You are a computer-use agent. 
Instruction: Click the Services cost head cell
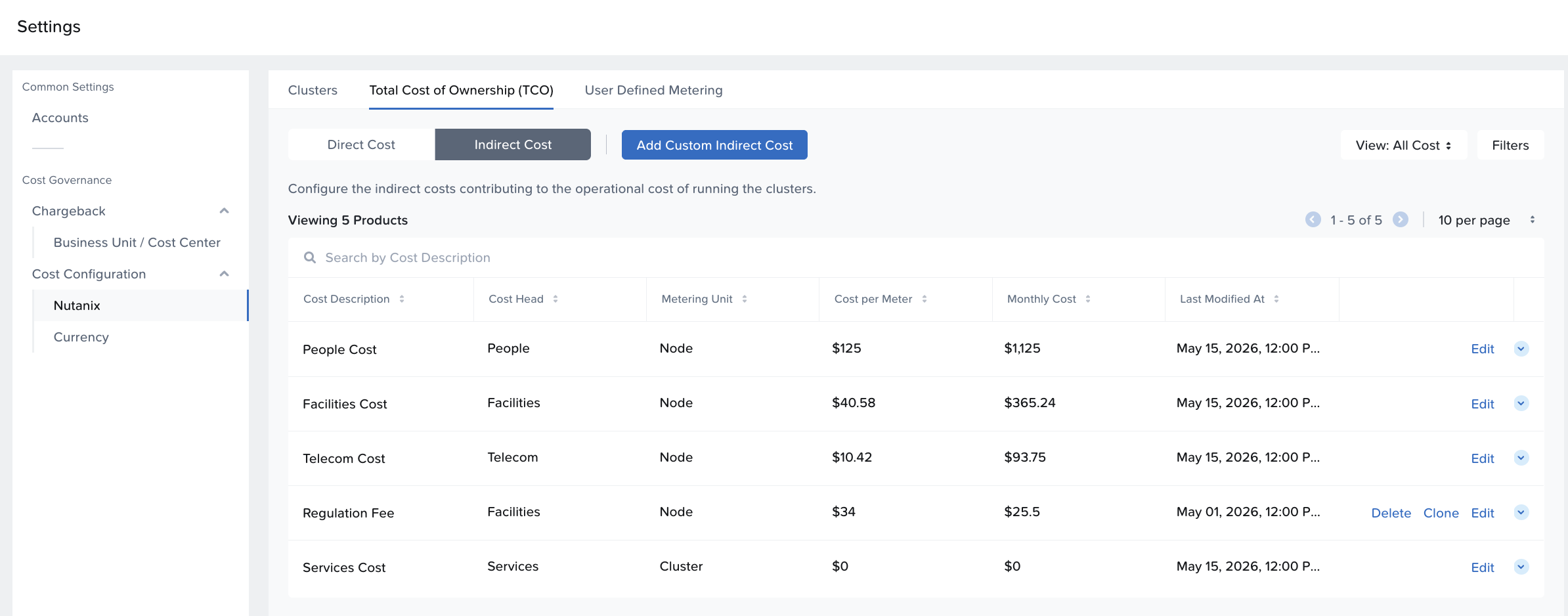pyautogui.click(x=513, y=566)
